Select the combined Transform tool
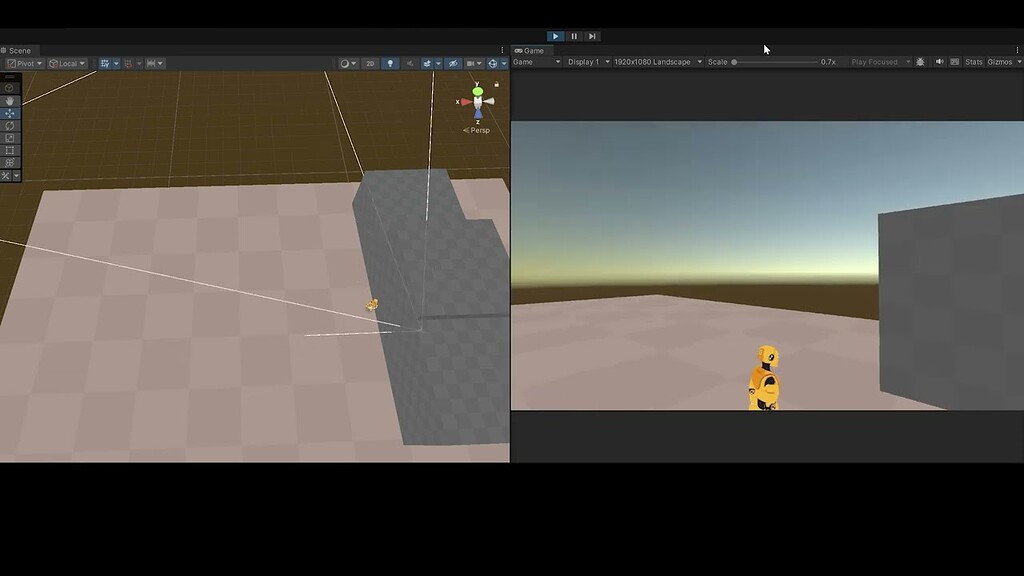Screen dimensions: 1024x576 pos(9,161)
